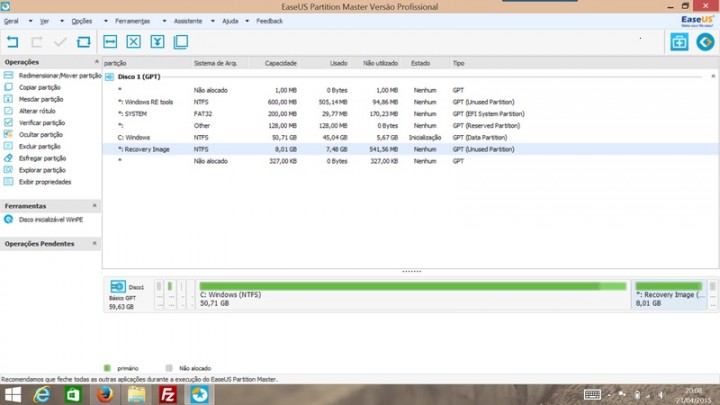This screenshot has width=720, height=405.
Task: Click the Refresh disk toolbar icon
Action: click(x=84, y=42)
